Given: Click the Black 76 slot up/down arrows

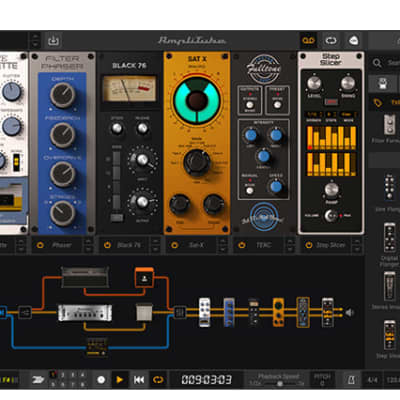Looking at the screenshot, I should tap(156, 245).
